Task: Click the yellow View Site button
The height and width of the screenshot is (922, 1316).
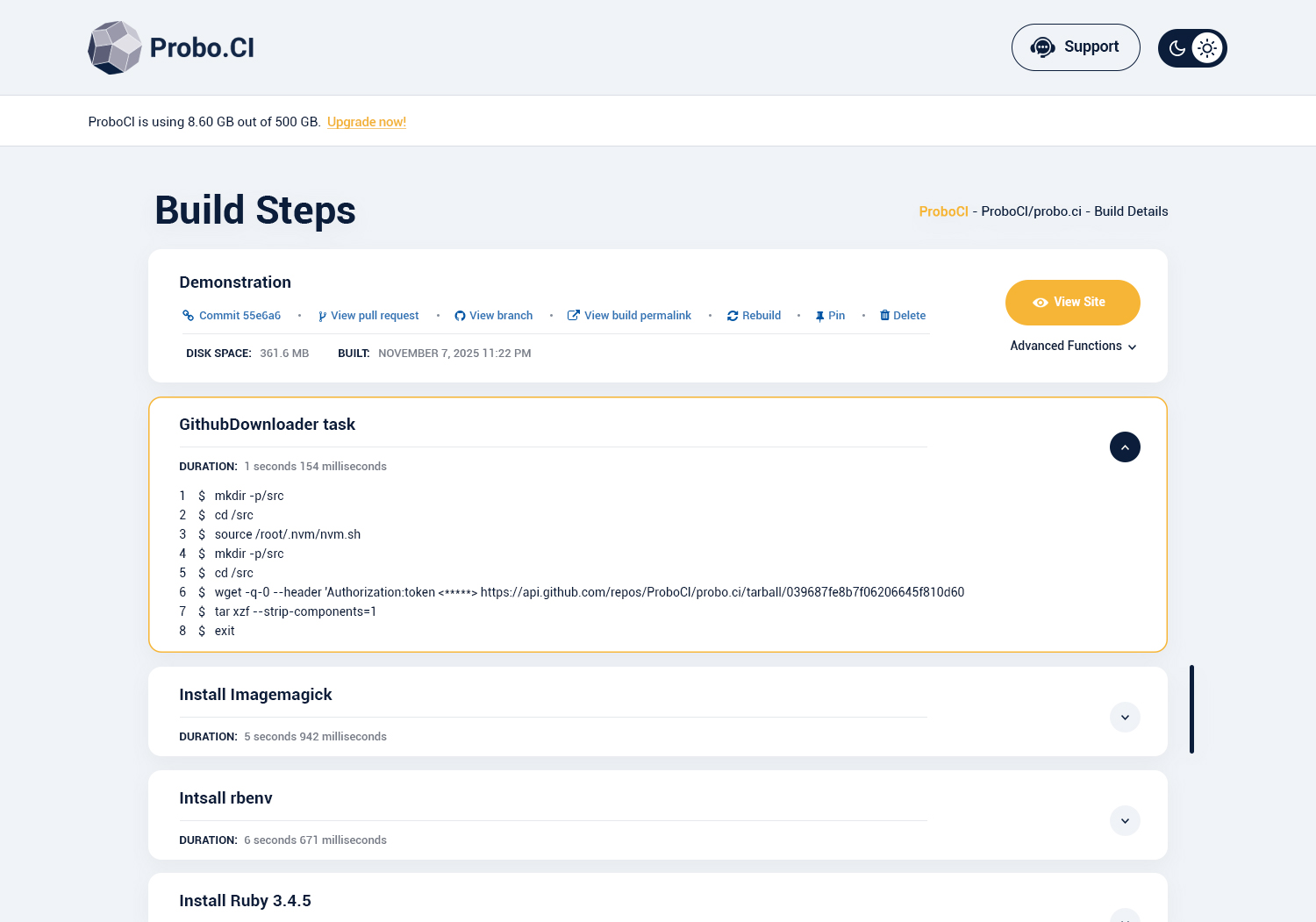Action: tap(1073, 303)
